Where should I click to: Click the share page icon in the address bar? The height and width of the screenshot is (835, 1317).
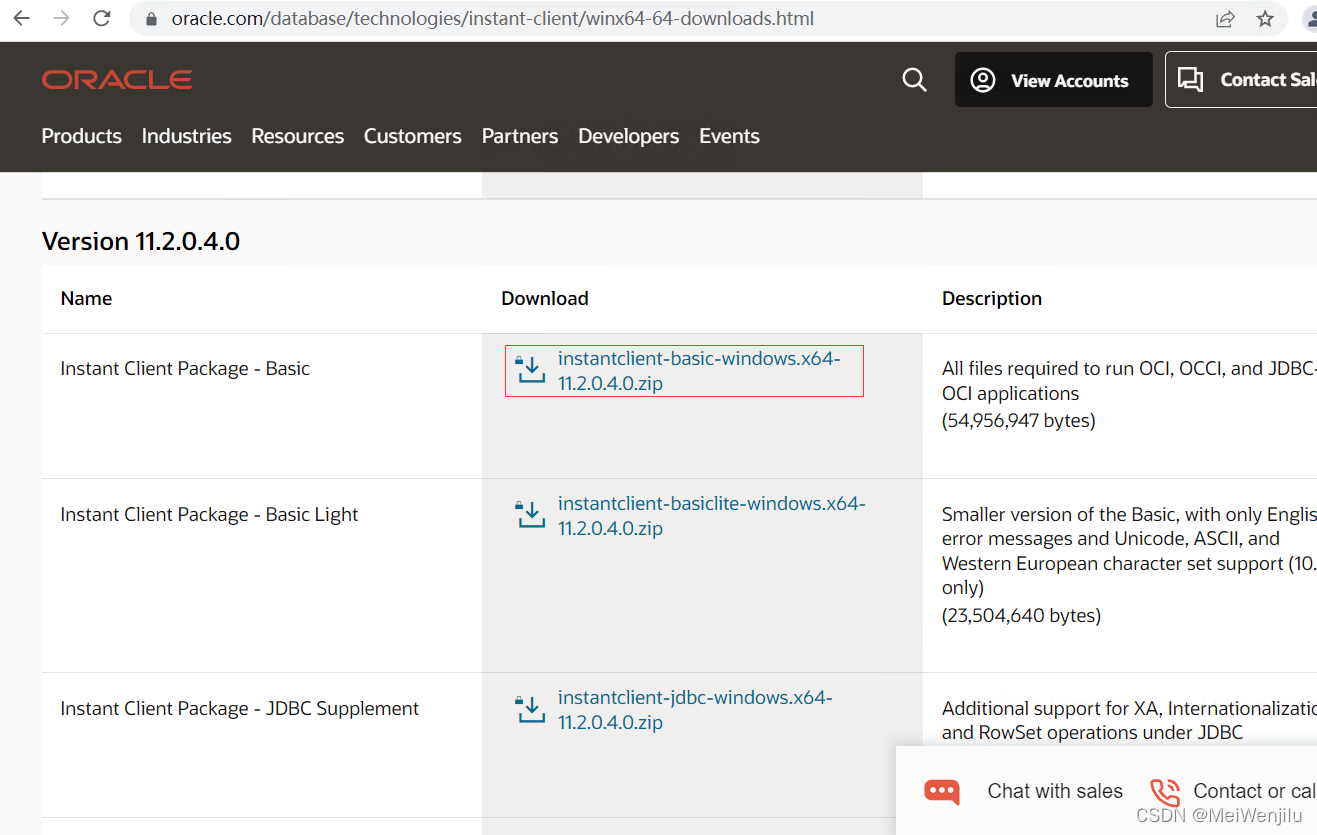click(1225, 19)
